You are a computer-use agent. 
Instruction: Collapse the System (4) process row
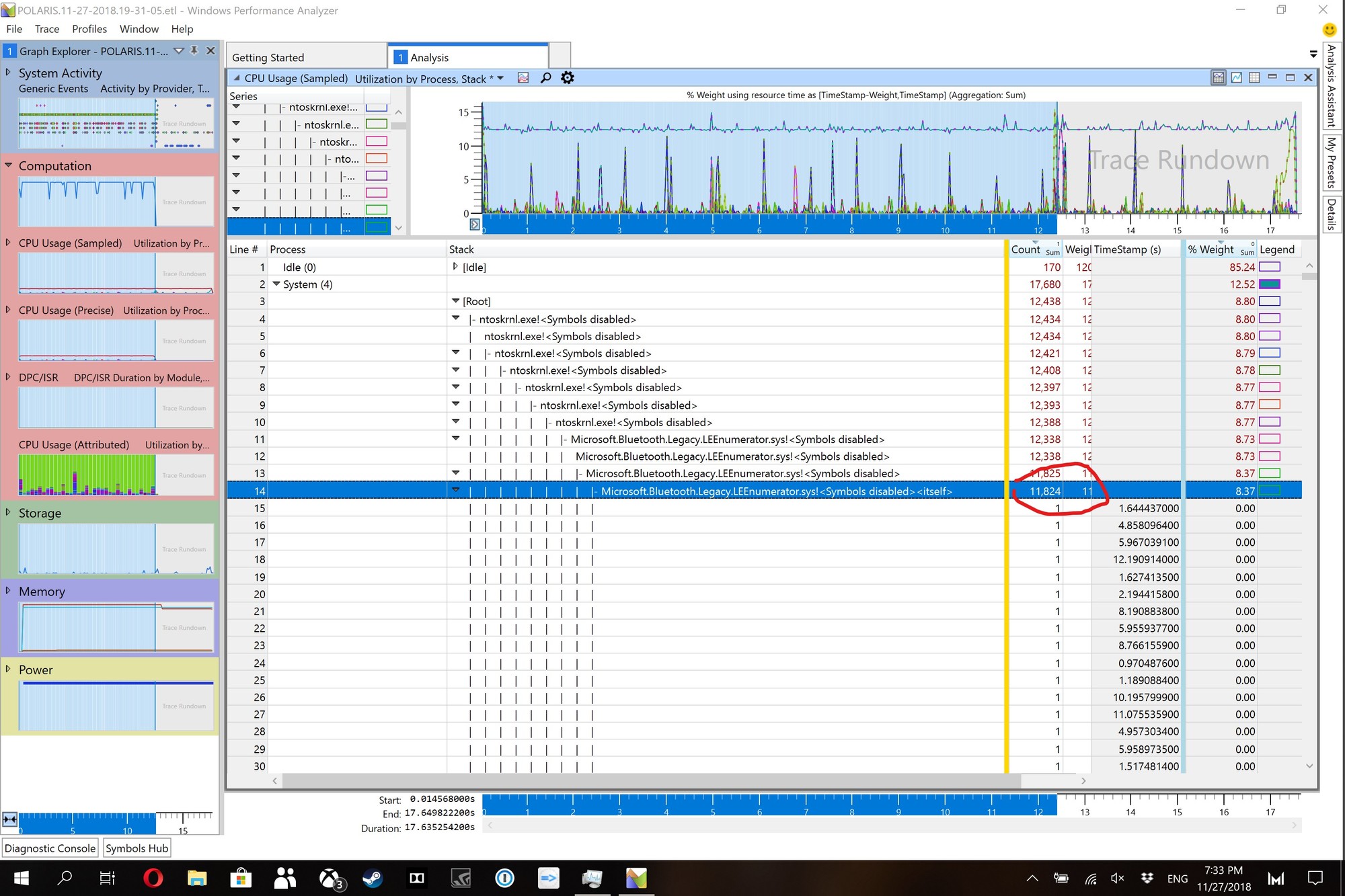tap(276, 284)
